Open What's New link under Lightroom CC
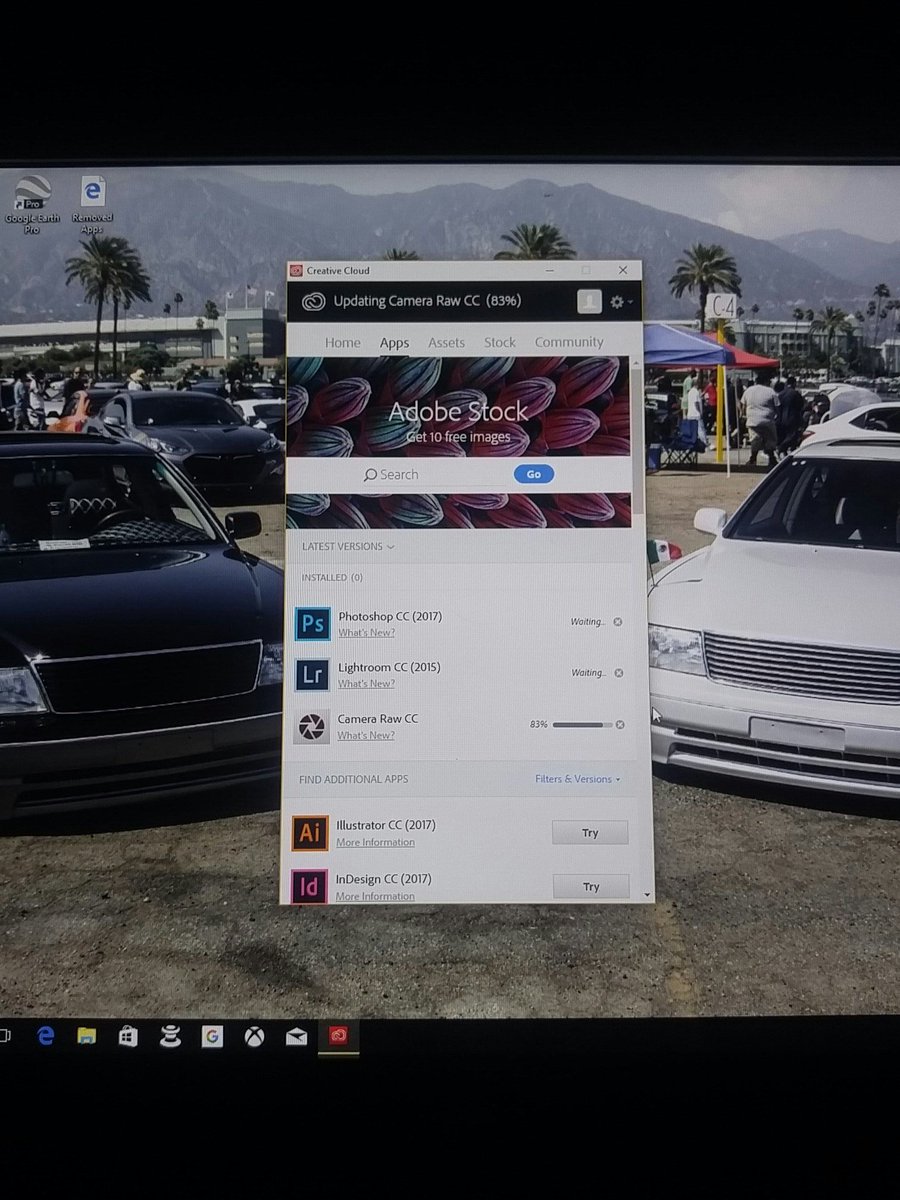This screenshot has width=900, height=1200. [x=366, y=683]
